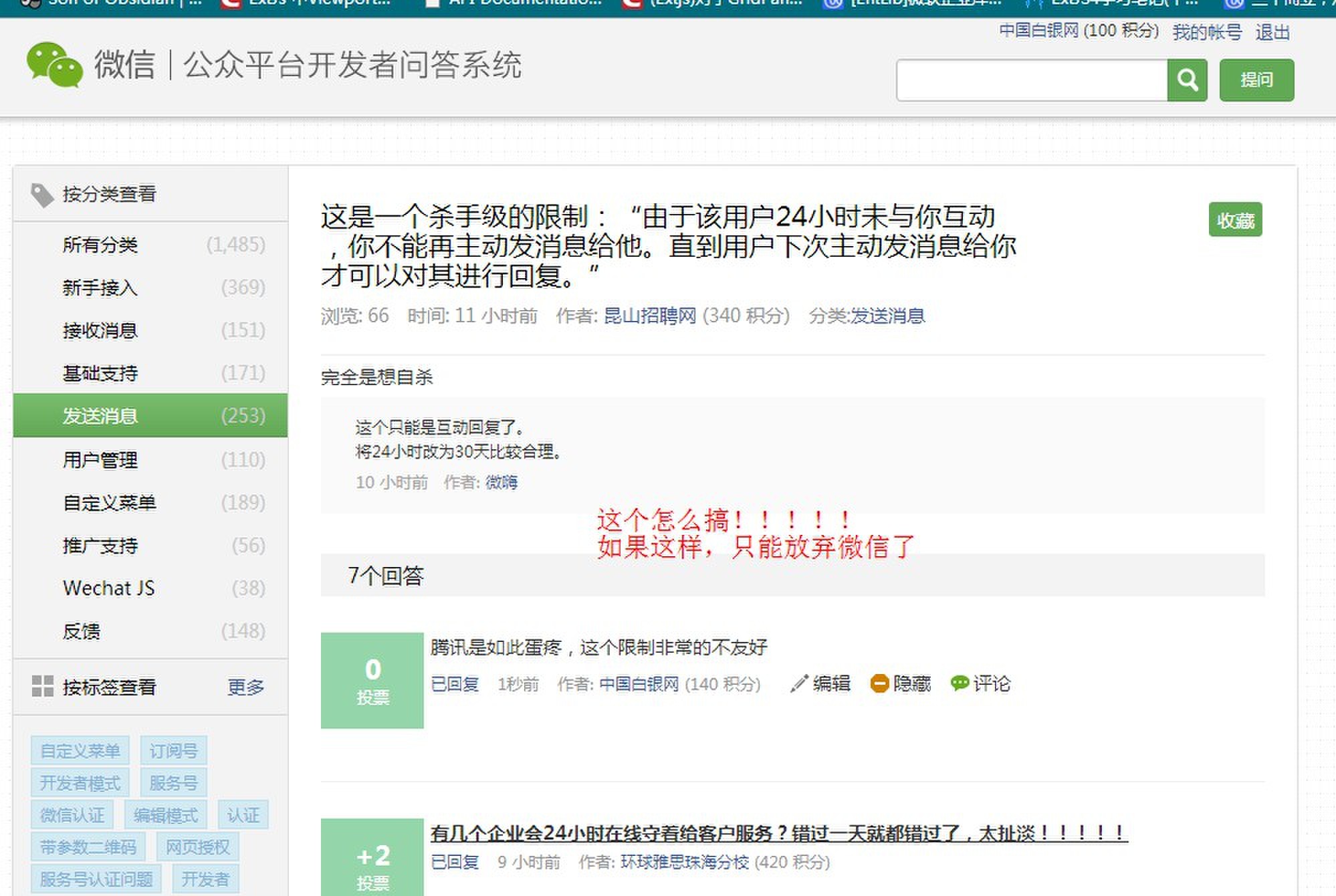
Task: Select 基础支持 category
Action: pos(150,373)
